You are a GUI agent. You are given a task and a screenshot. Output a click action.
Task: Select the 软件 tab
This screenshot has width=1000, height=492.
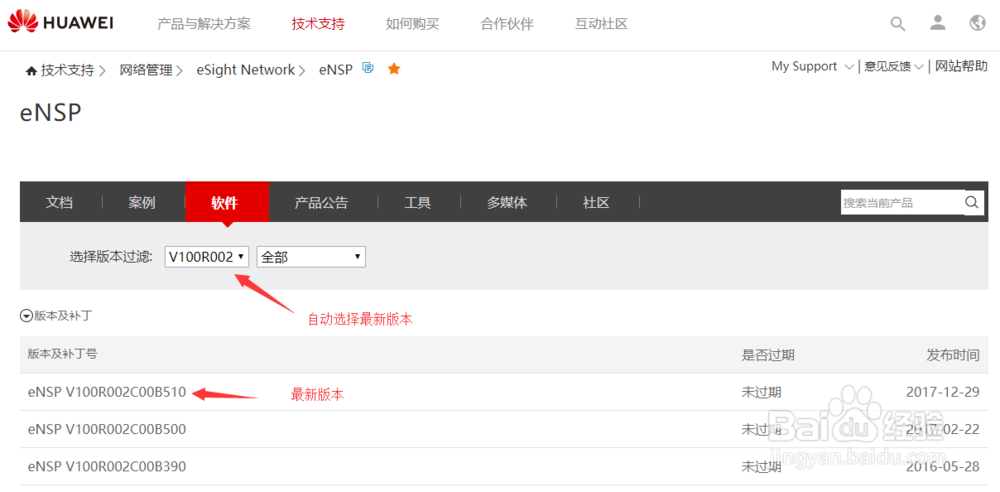coord(227,202)
